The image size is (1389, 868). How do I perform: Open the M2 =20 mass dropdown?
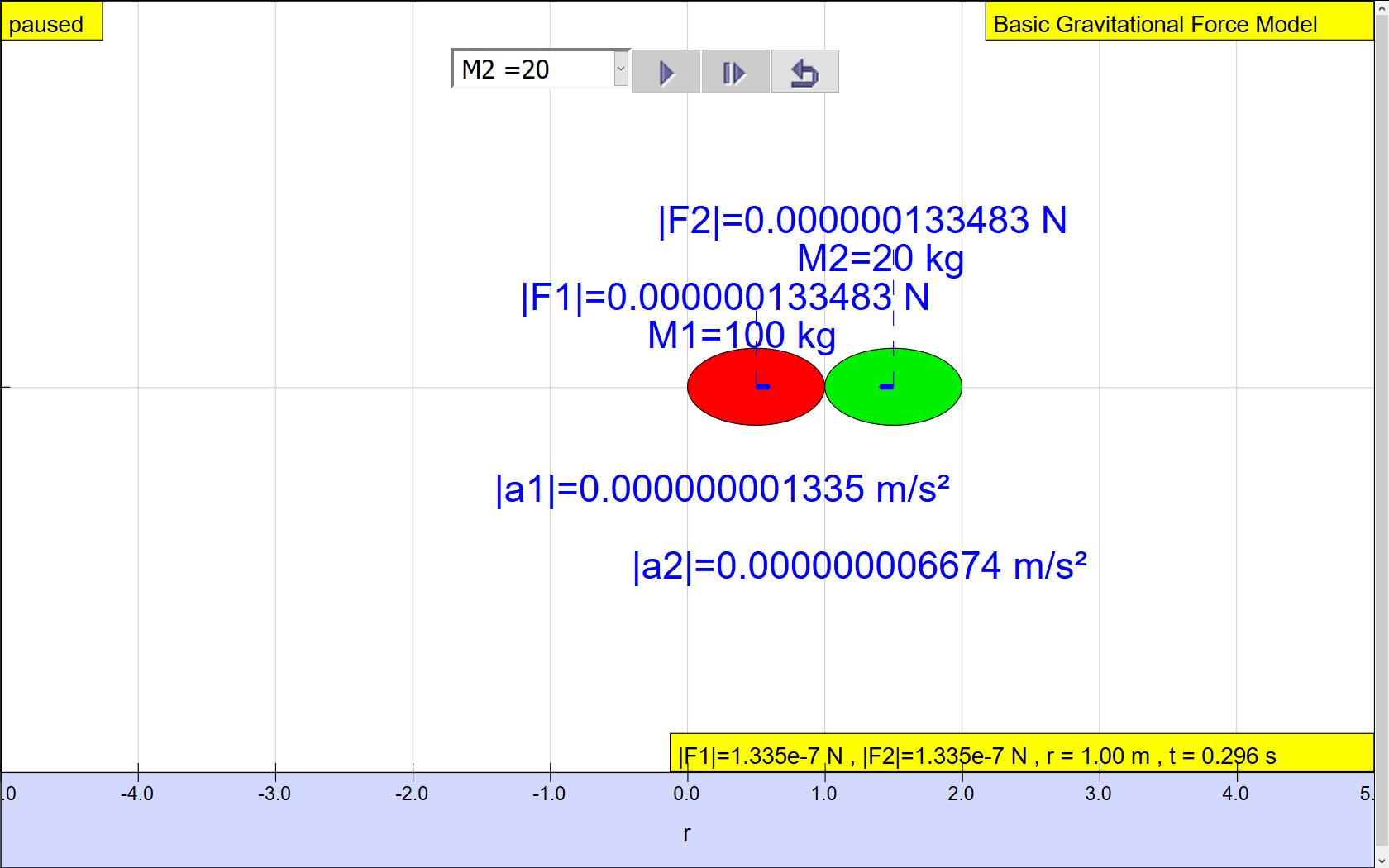pos(621,69)
